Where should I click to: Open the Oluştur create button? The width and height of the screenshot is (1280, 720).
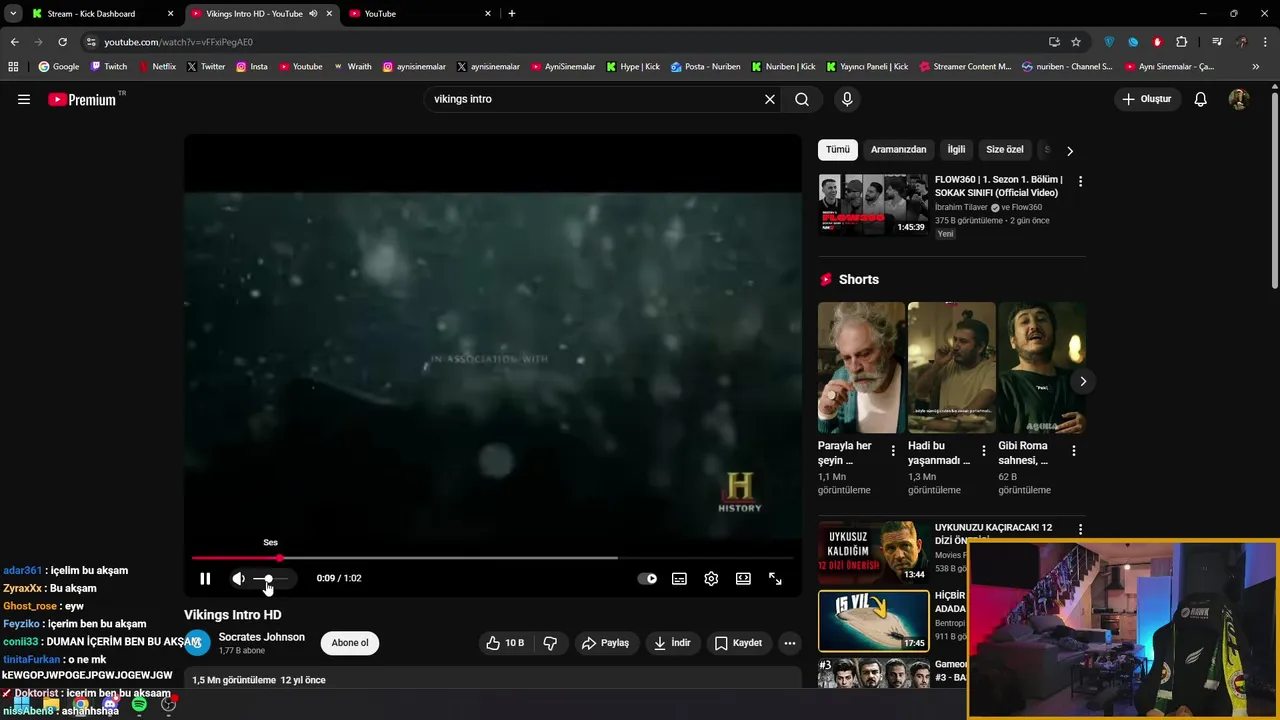pyautogui.click(x=1146, y=99)
